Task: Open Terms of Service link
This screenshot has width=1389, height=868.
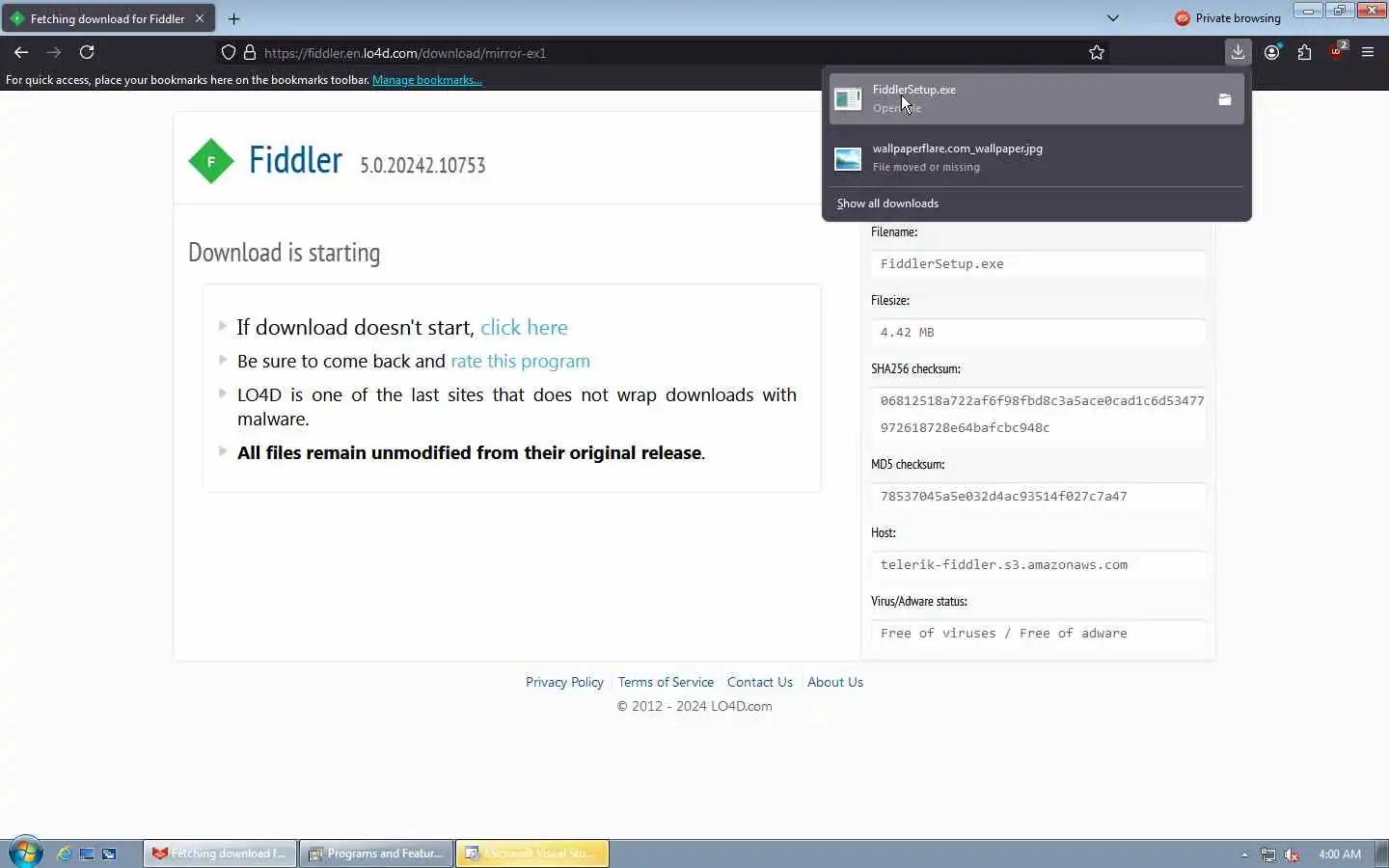Action: coord(666,682)
